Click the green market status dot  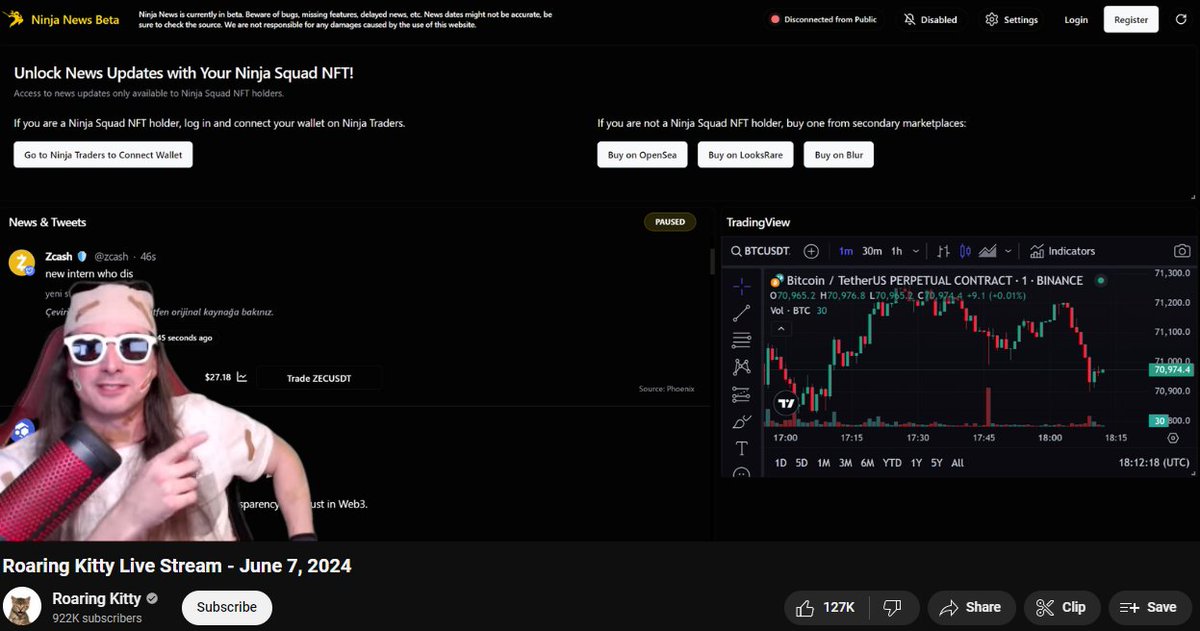[x=1102, y=280]
